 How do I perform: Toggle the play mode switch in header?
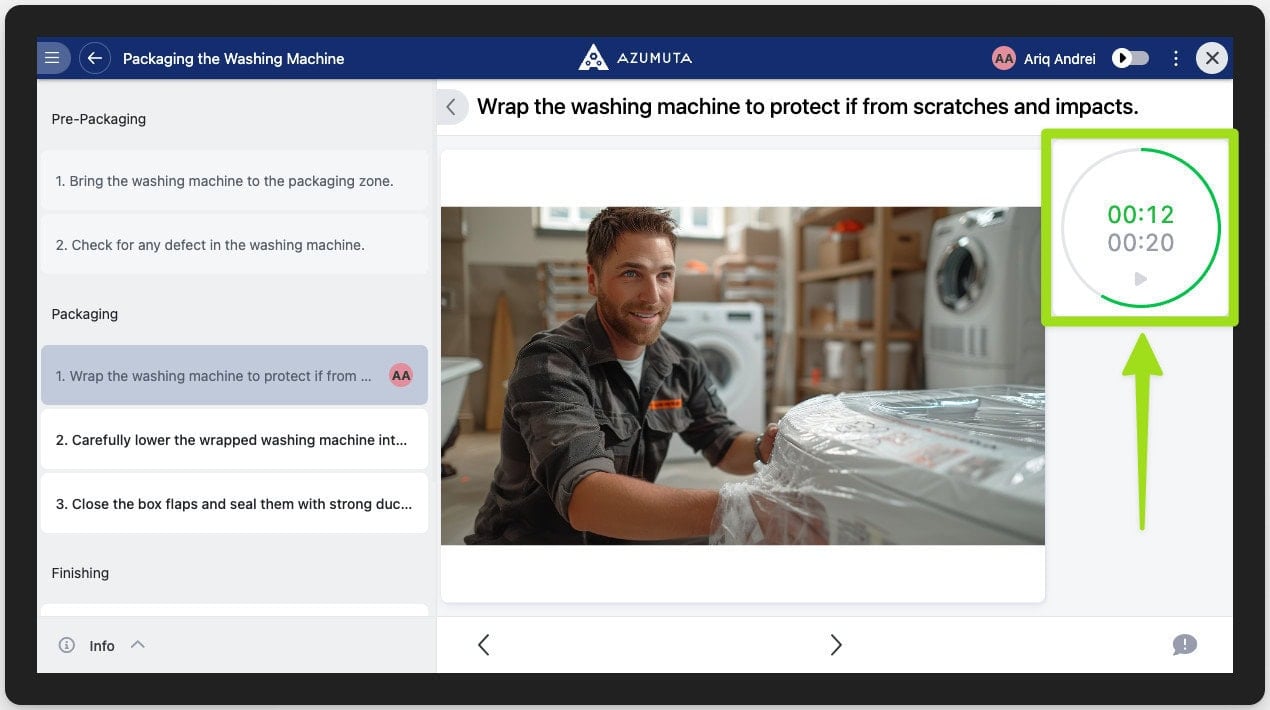click(1131, 59)
